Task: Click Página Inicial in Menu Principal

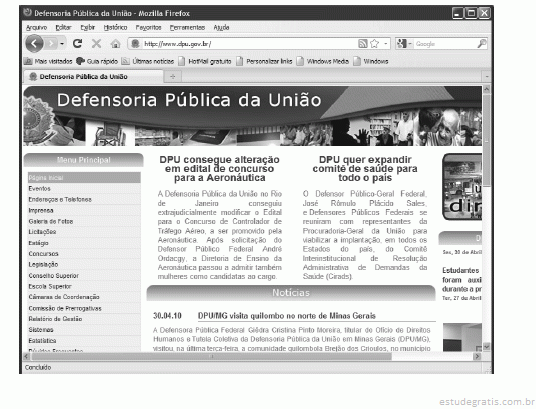Action: [84, 177]
